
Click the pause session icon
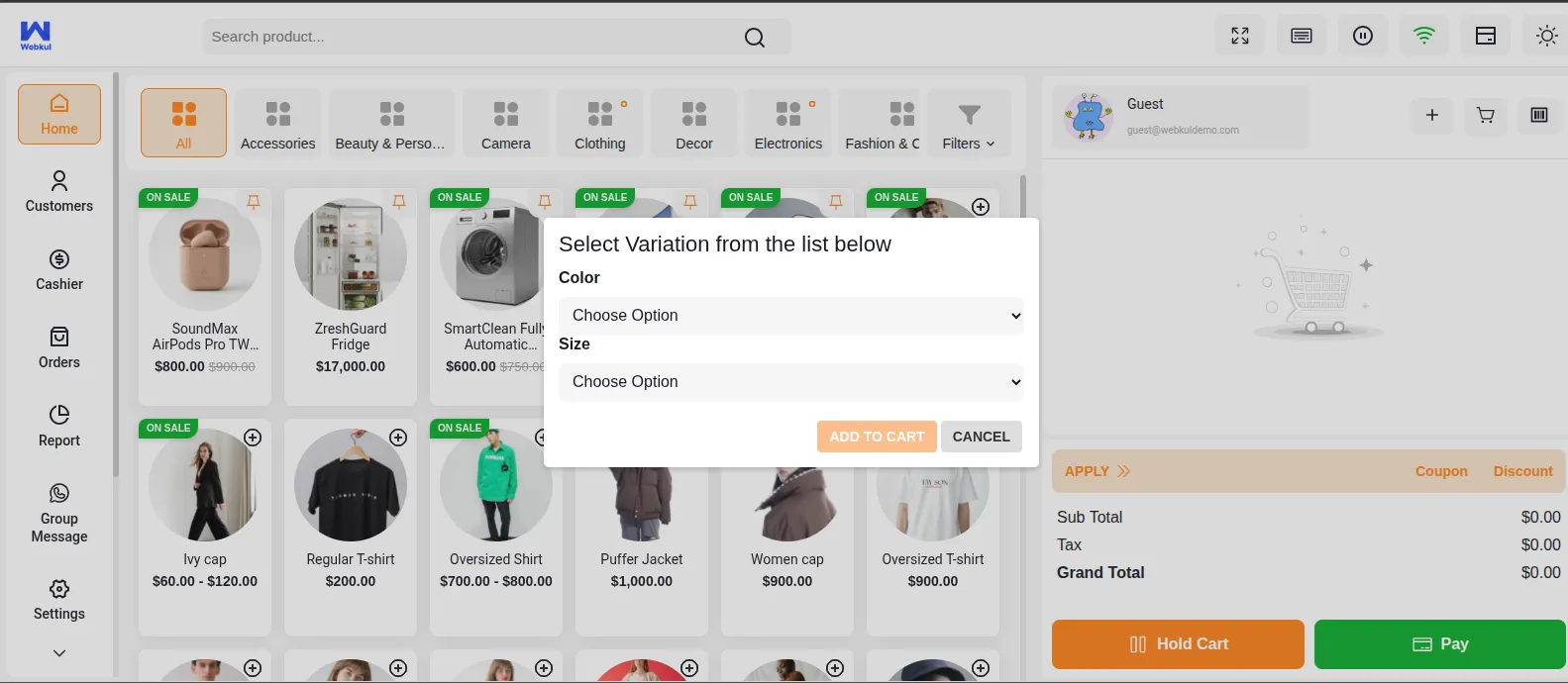click(x=1363, y=36)
